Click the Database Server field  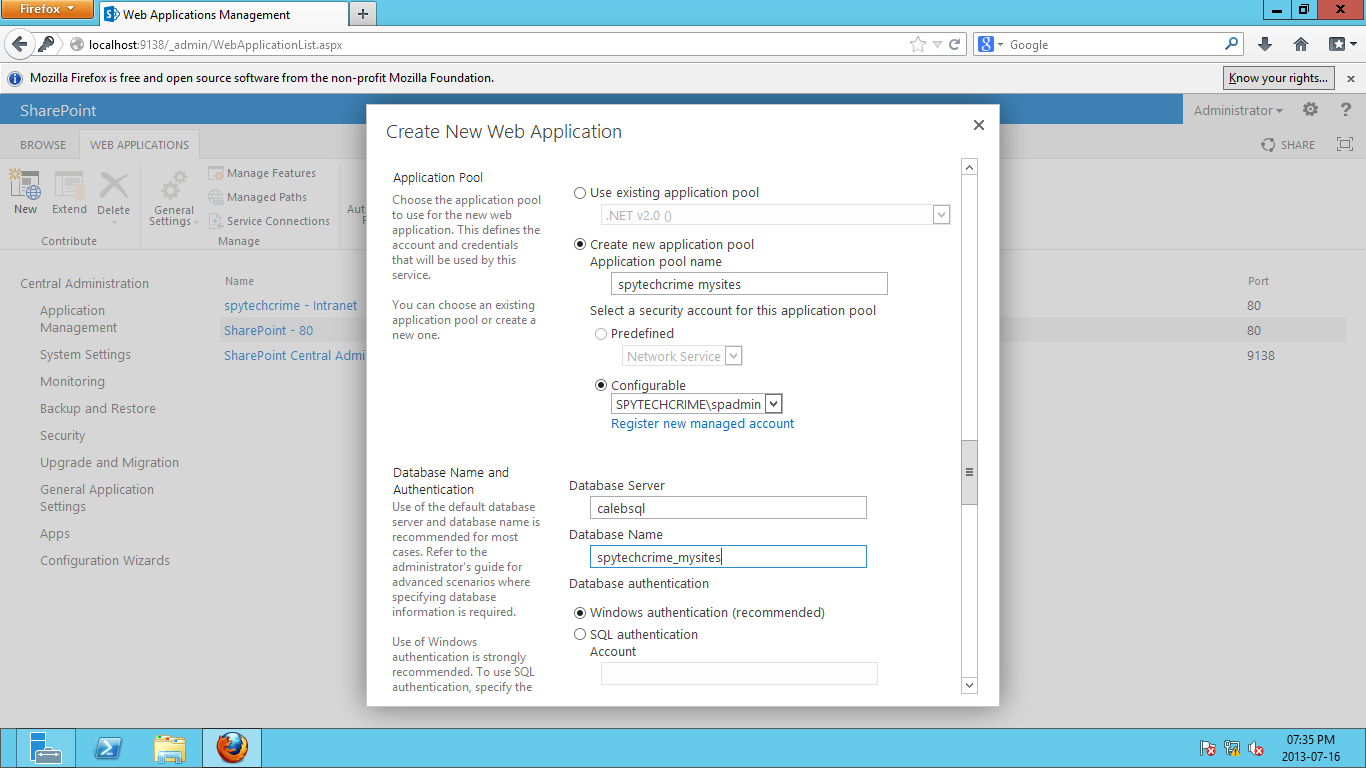(x=728, y=508)
